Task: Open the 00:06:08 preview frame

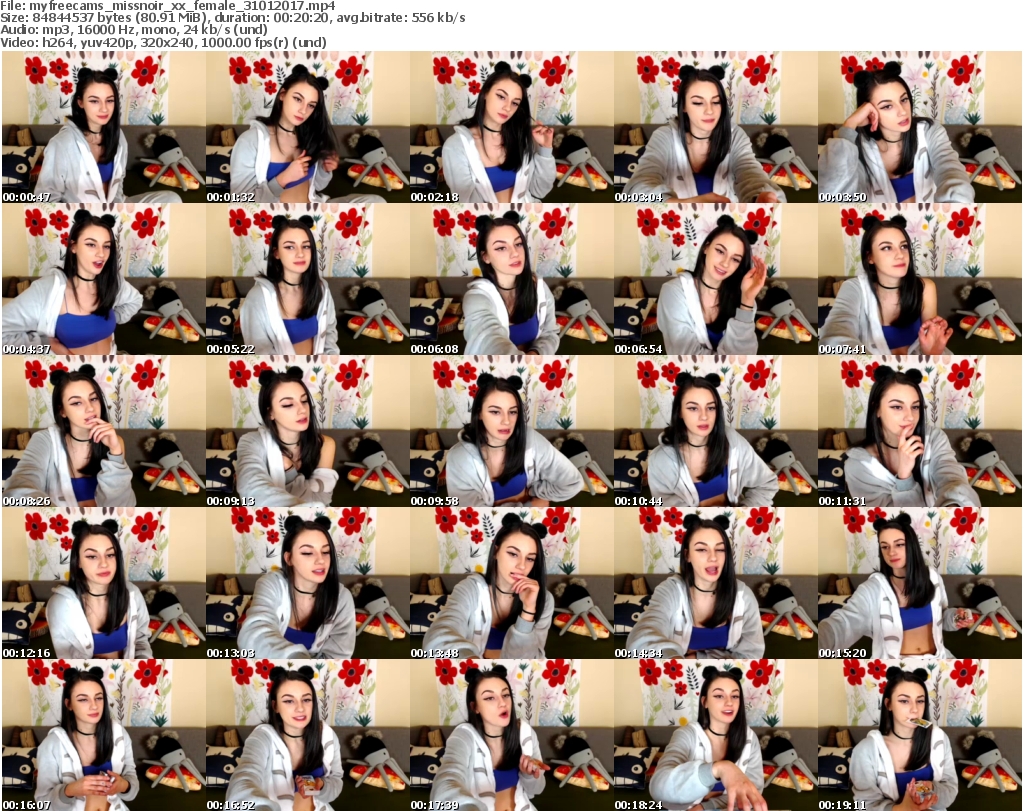Action: [511, 280]
